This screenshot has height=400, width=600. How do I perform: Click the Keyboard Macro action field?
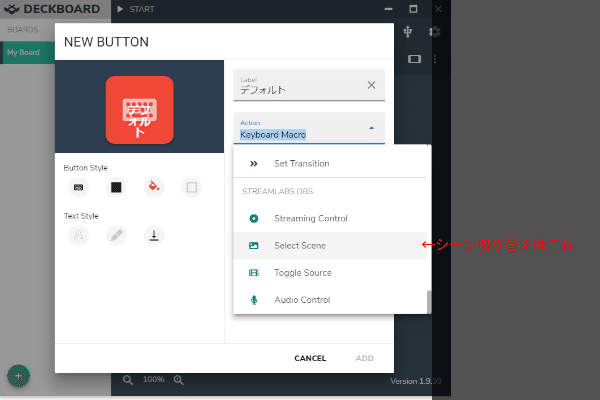pos(309,128)
